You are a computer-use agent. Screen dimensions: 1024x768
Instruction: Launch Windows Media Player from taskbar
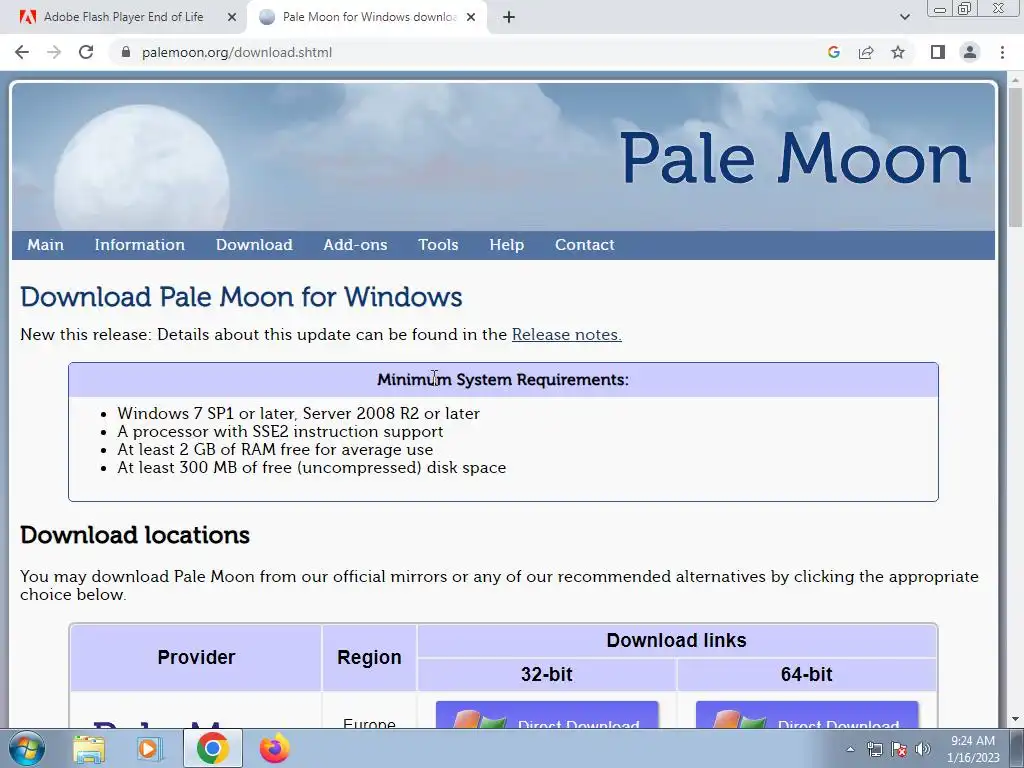click(x=150, y=749)
